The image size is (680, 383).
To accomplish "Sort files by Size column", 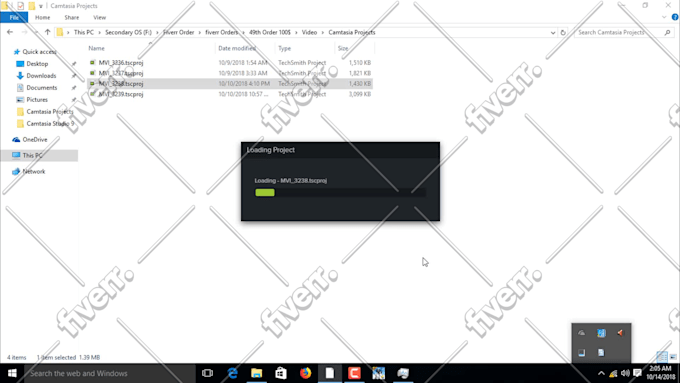I will [343, 48].
